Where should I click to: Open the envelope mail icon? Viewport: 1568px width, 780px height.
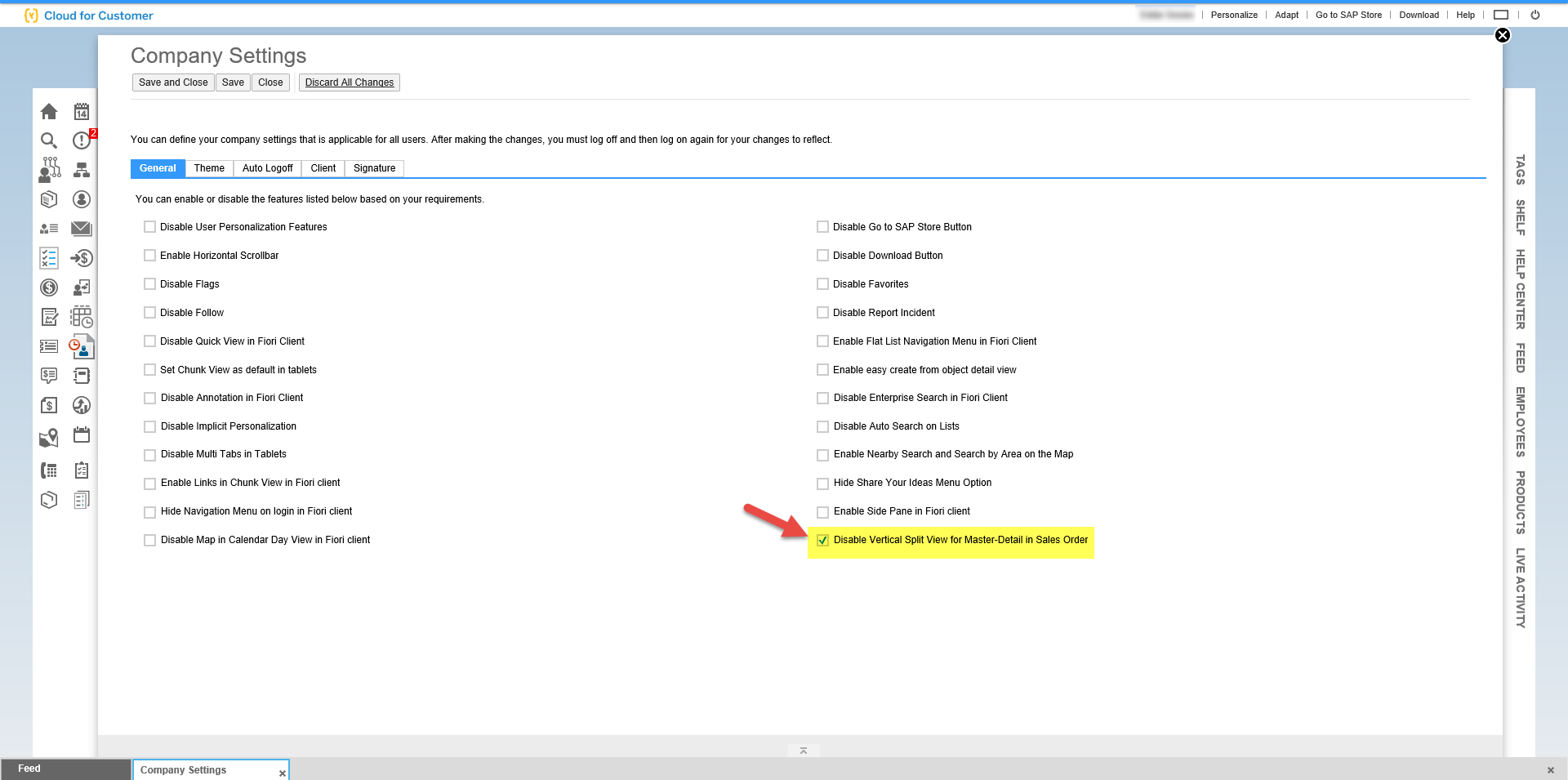(82, 229)
